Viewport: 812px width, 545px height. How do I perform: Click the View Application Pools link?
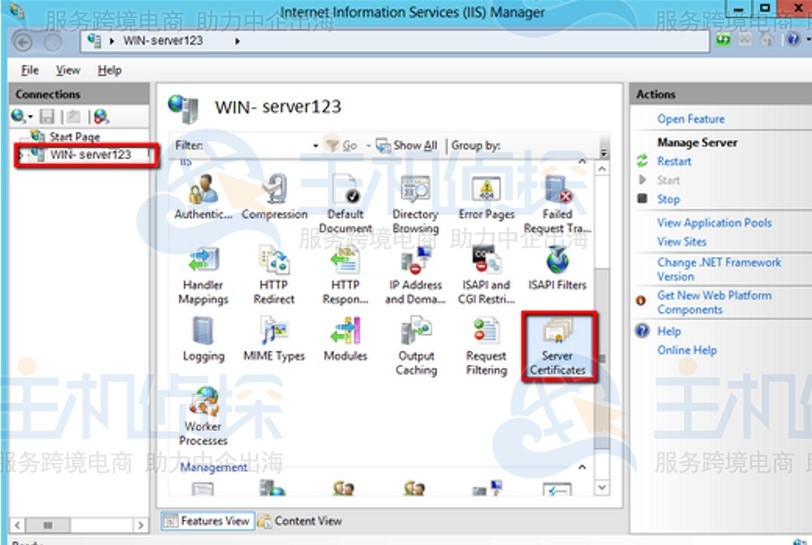coord(714,223)
